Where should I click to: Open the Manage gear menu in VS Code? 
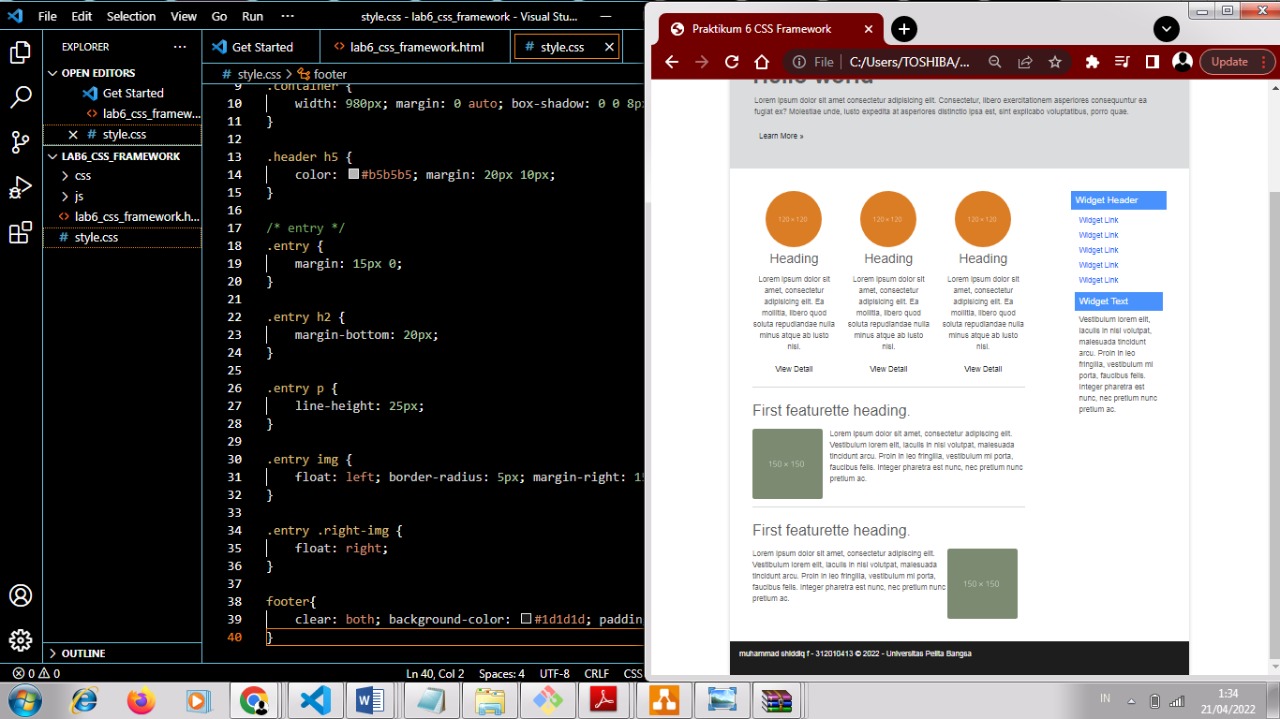point(20,640)
